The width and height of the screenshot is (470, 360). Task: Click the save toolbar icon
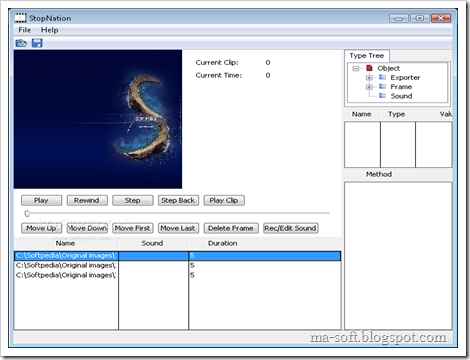(x=37, y=43)
